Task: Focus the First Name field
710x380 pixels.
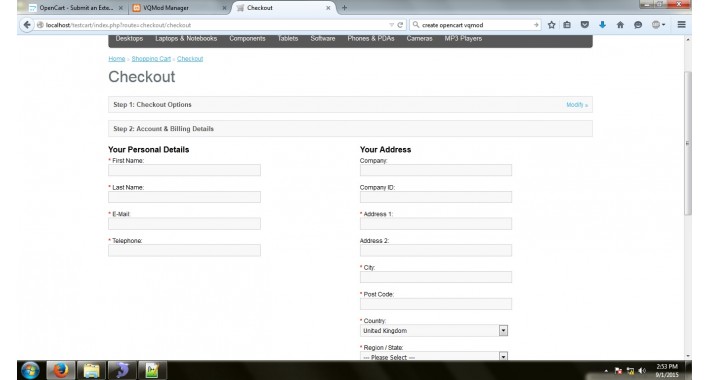Action: pos(184,170)
